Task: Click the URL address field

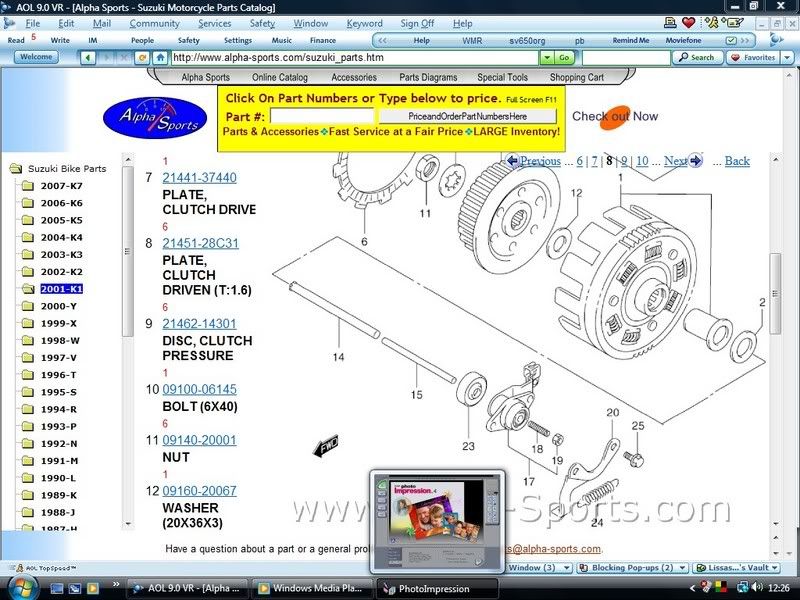Action: (355, 58)
